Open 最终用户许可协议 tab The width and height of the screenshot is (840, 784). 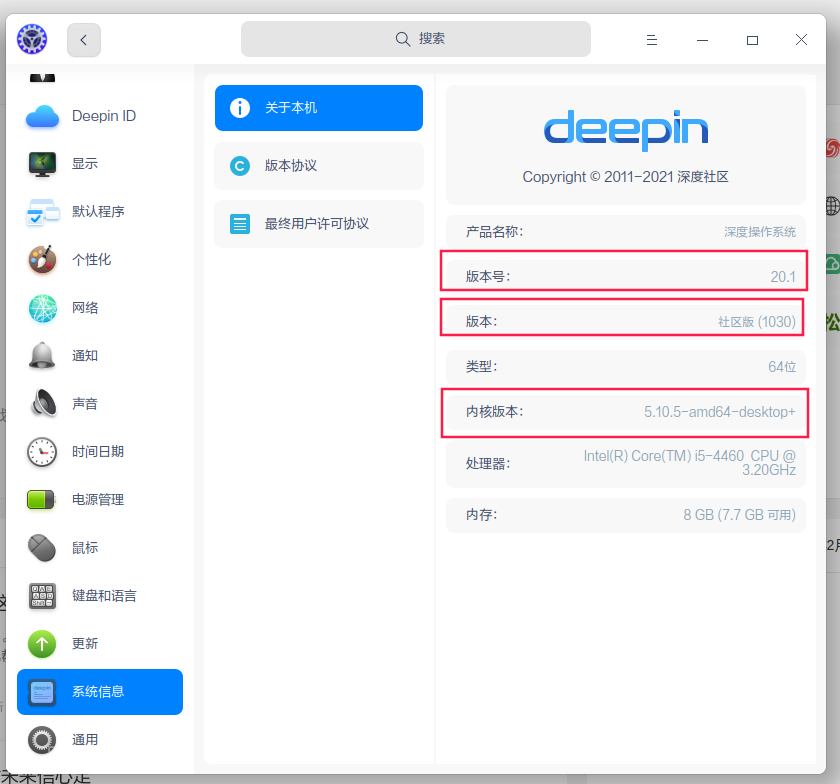[319, 224]
